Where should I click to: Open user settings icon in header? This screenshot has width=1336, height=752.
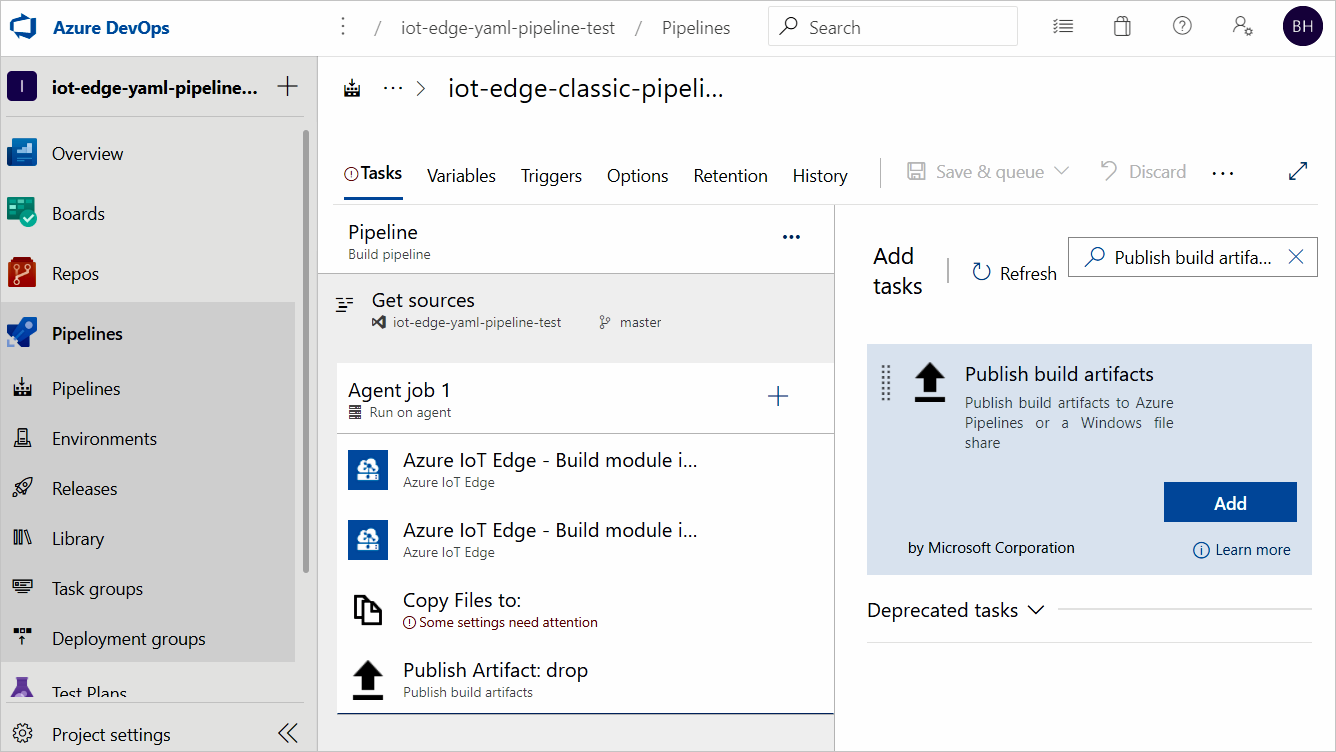1243,27
